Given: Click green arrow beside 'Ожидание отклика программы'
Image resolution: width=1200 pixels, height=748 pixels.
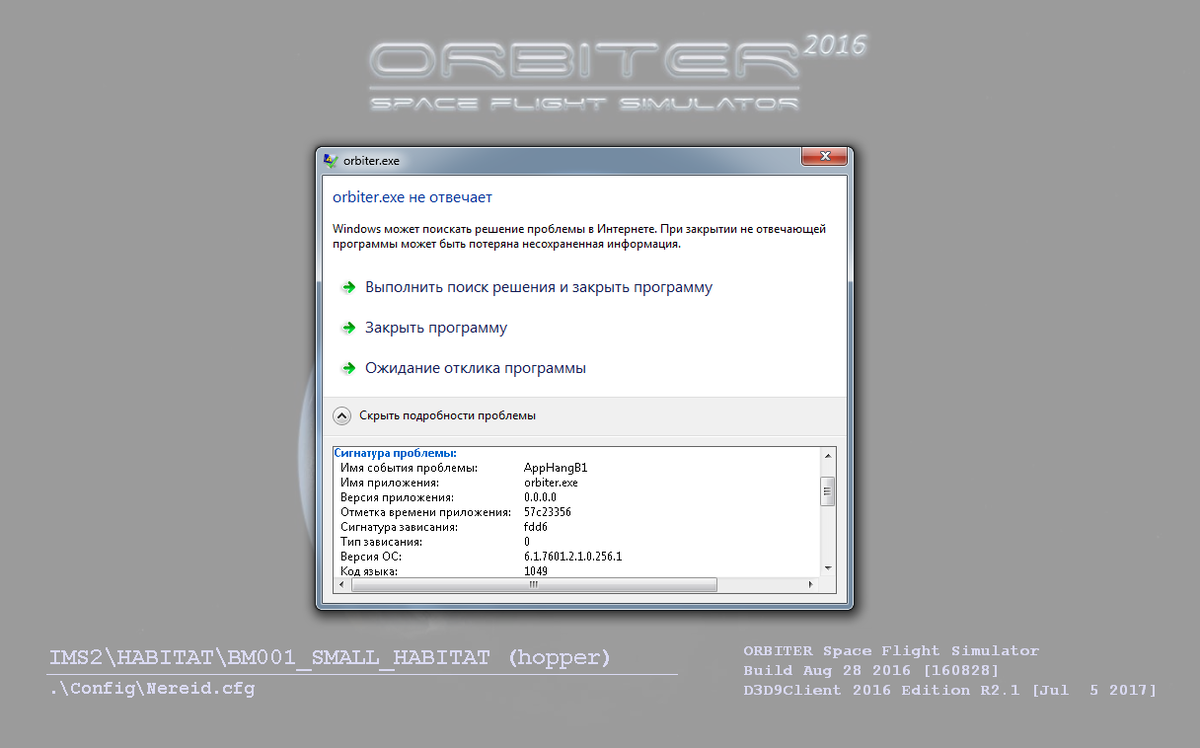Looking at the screenshot, I should click(348, 368).
